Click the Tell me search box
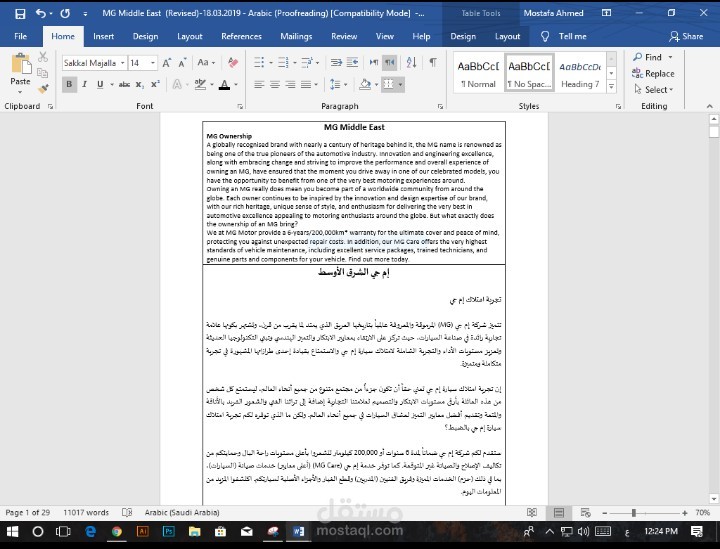 tap(563, 36)
